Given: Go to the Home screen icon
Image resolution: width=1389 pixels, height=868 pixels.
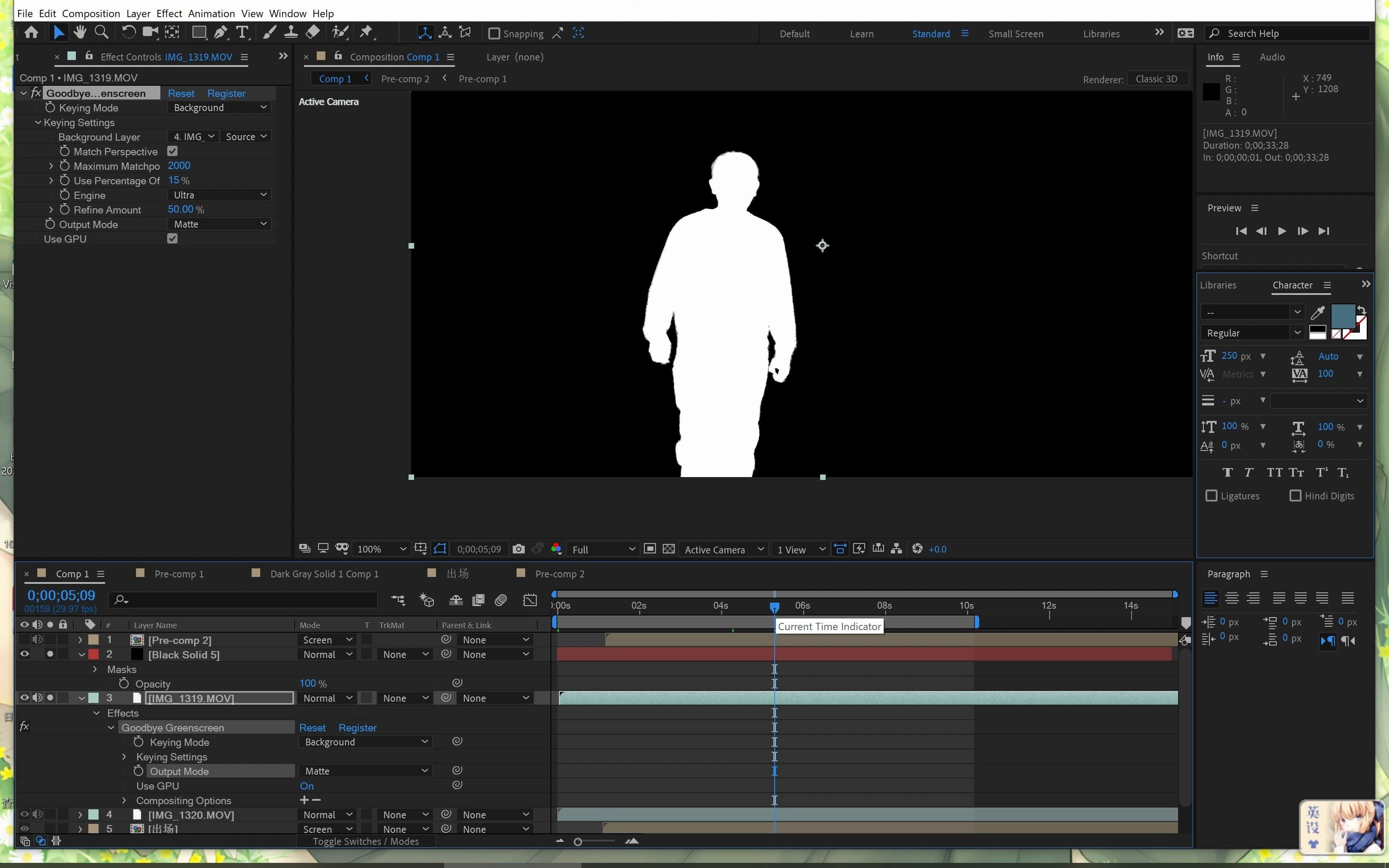Looking at the screenshot, I should [32, 33].
